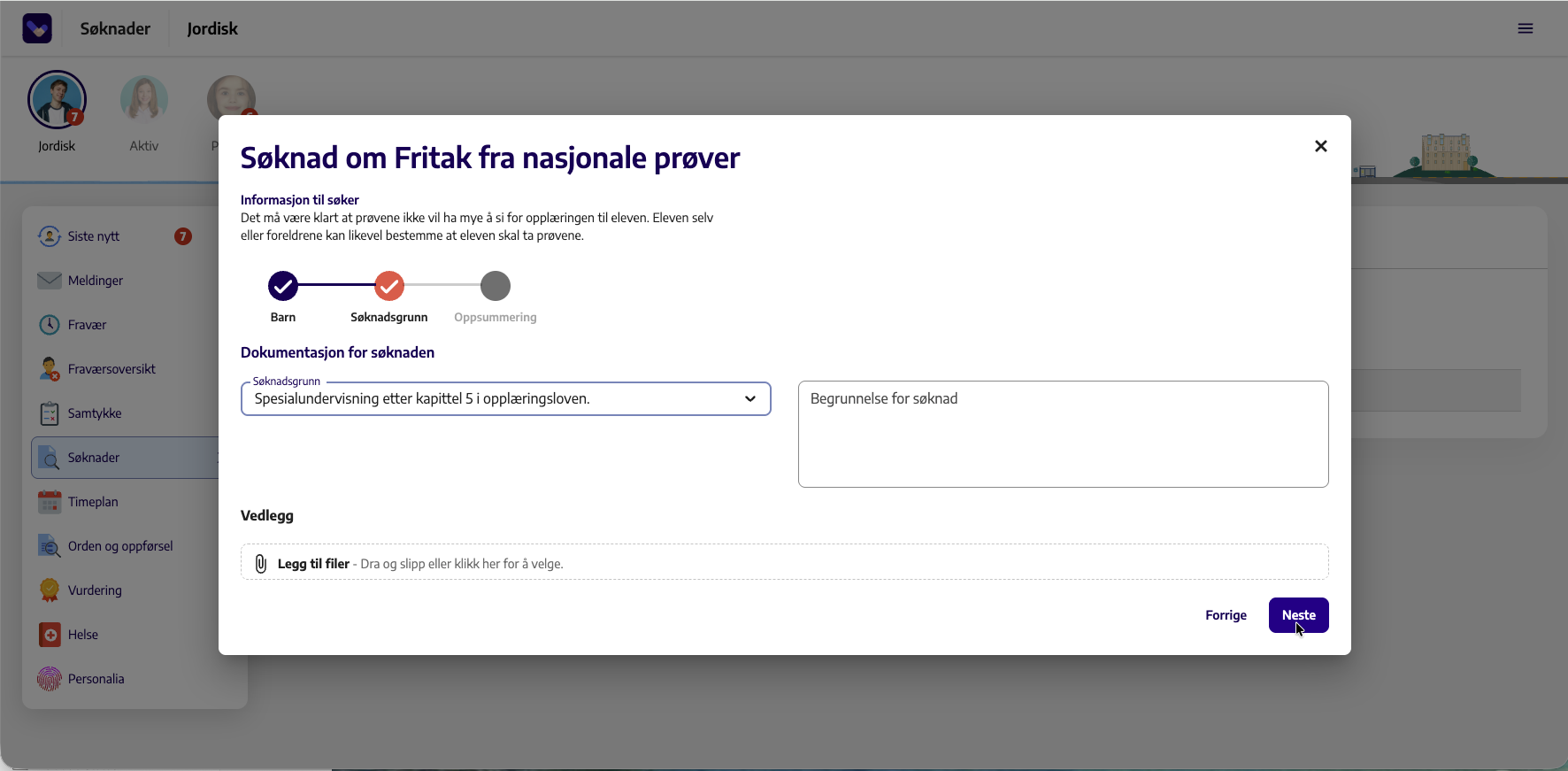
Task: Click the Orden og oppførsel icon
Action: coord(50,546)
